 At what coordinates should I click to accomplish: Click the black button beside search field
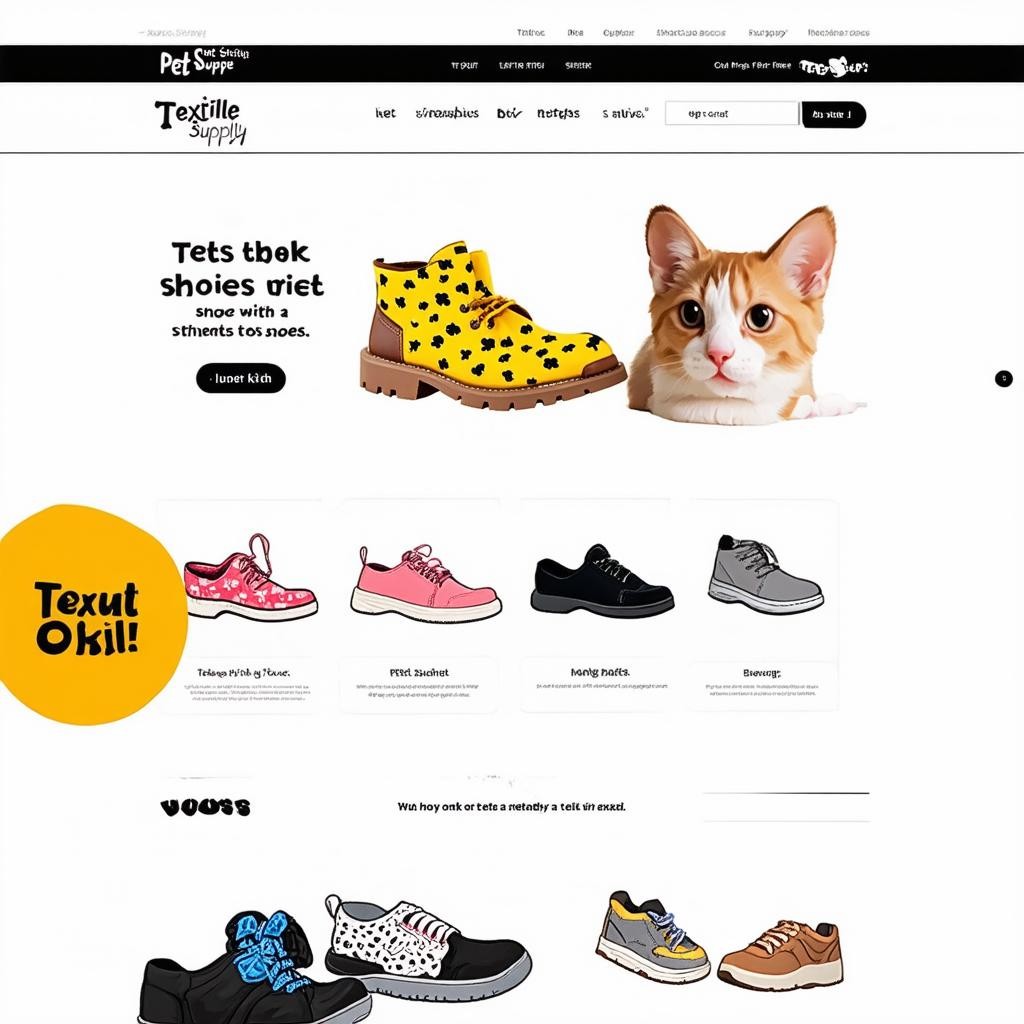[x=833, y=114]
